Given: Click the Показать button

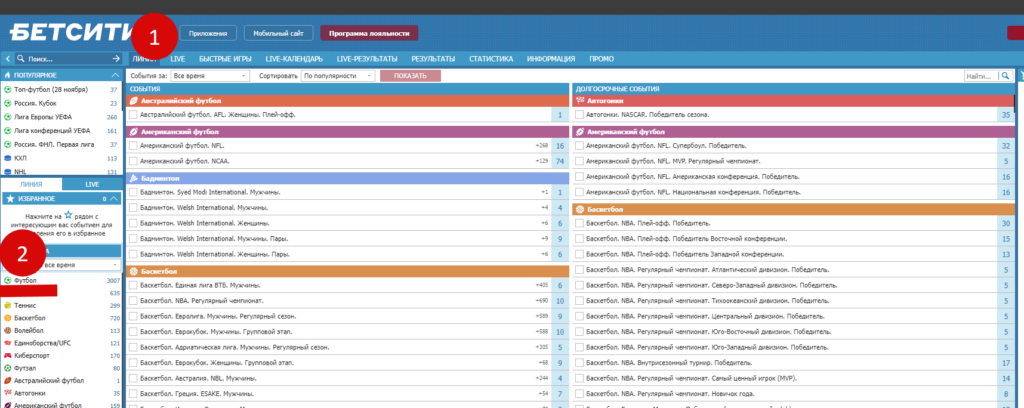Looking at the screenshot, I should [x=410, y=76].
